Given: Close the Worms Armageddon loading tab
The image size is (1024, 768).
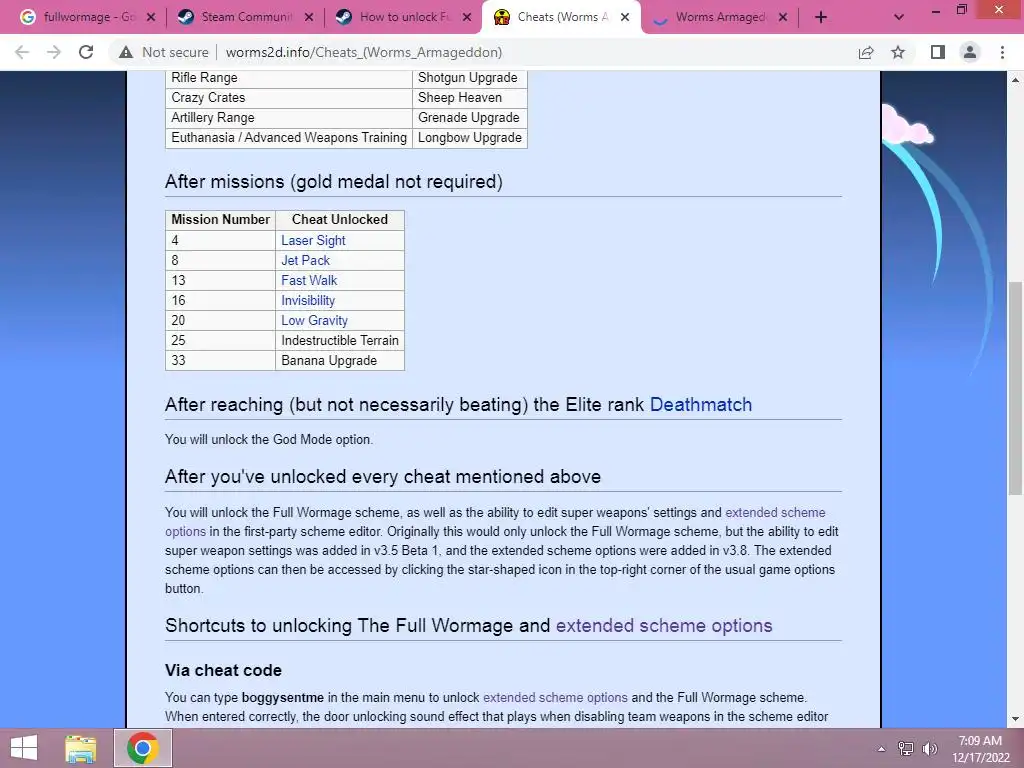Looking at the screenshot, I should (783, 17).
